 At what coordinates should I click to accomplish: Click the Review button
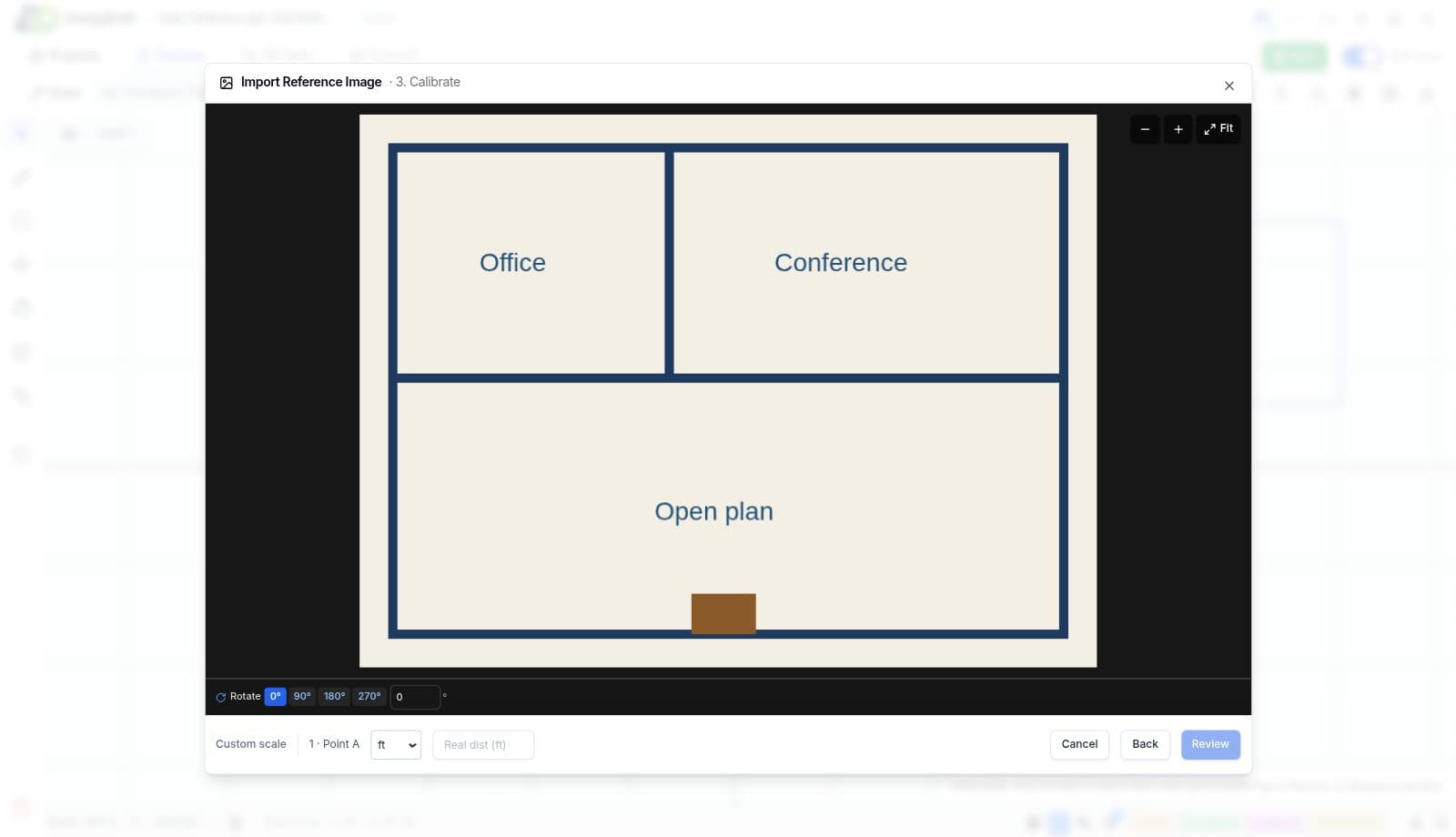point(1210,744)
